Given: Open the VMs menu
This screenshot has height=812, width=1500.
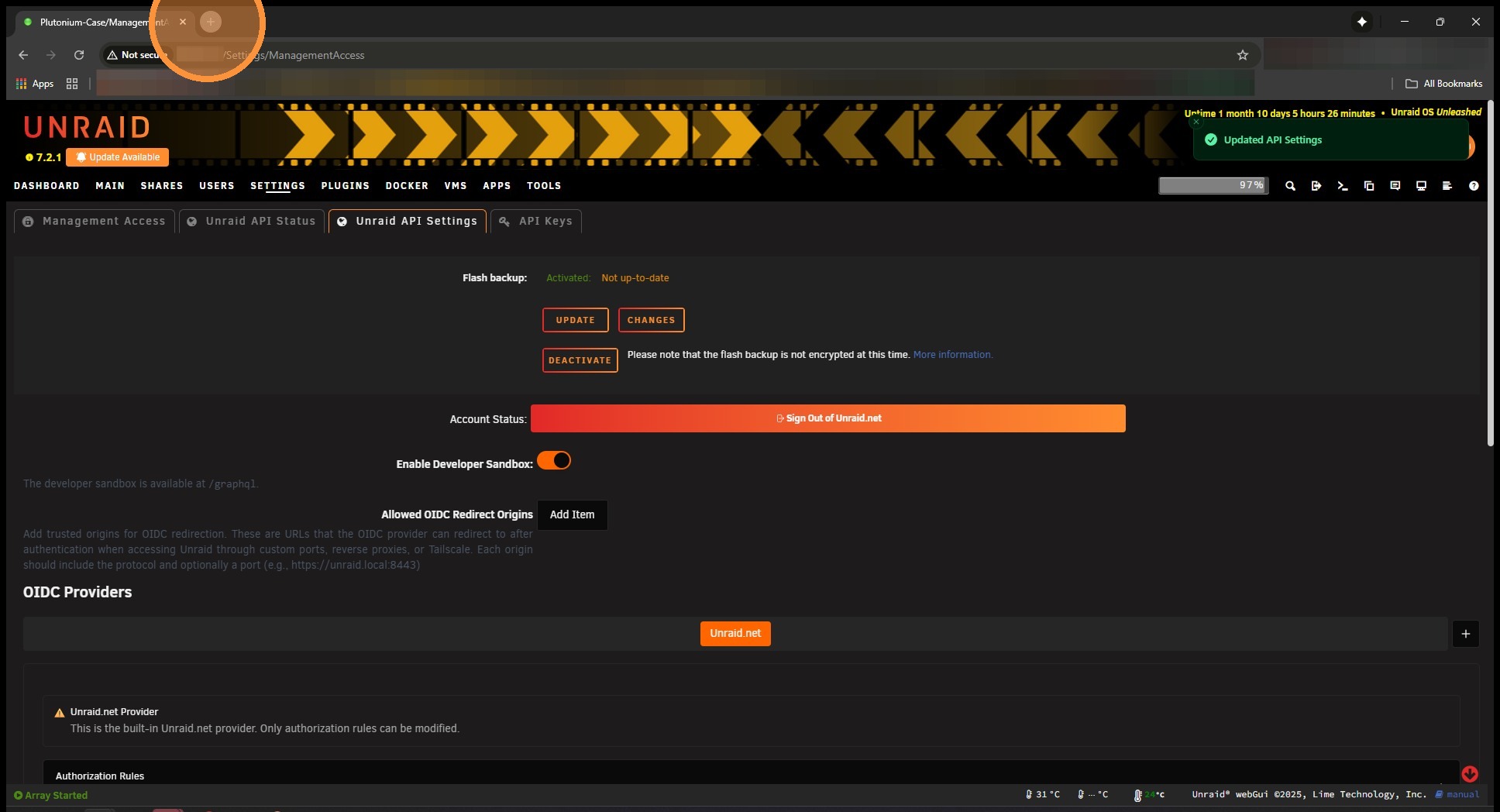Looking at the screenshot, I should coord(456,186).
